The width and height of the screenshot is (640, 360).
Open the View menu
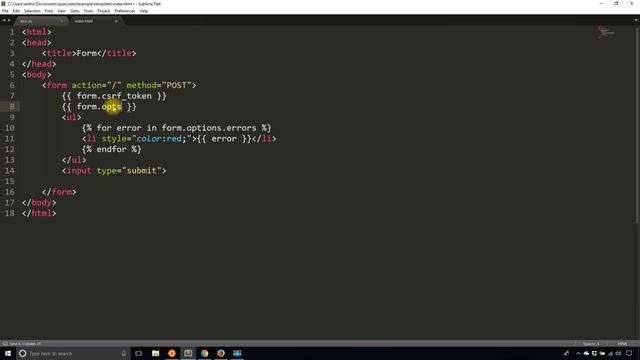(x=61, y=11)
